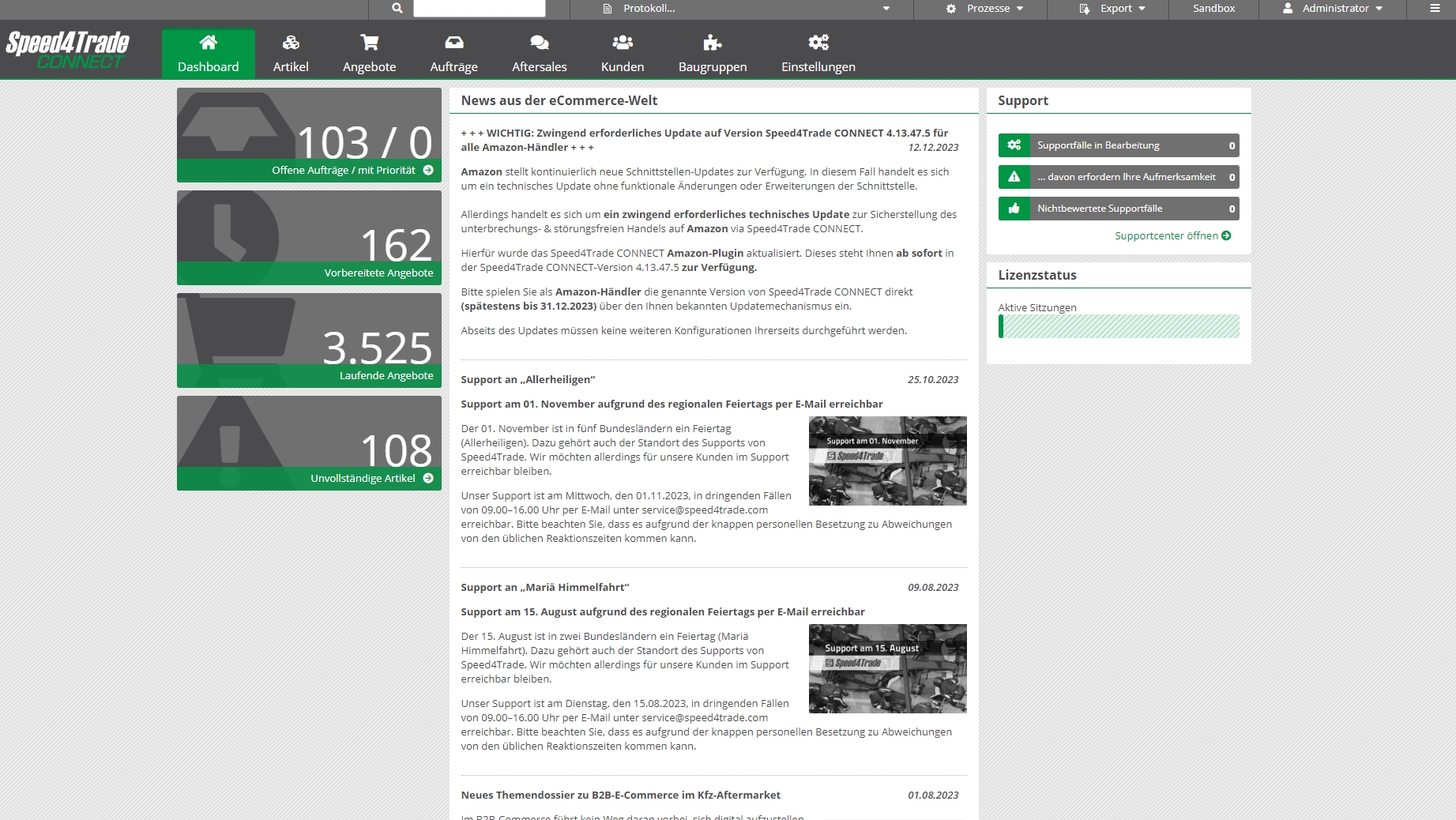
Task: Open the Aufträge tab
Action: (453, 54)
